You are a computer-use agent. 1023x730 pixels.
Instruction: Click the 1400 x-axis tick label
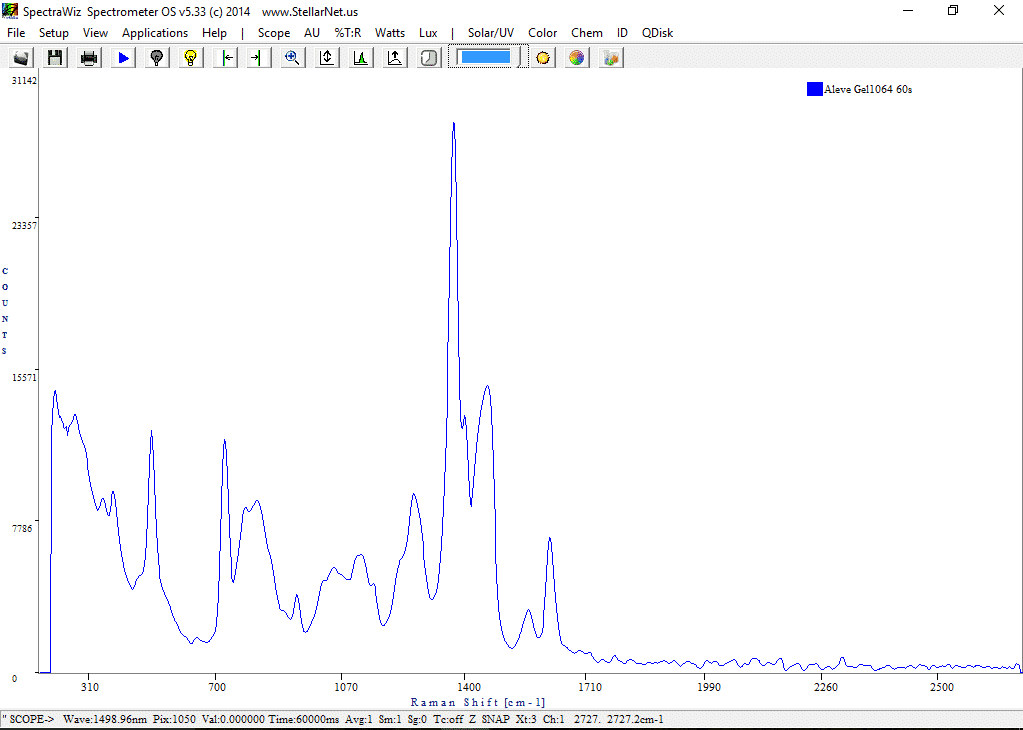[469, 687]
